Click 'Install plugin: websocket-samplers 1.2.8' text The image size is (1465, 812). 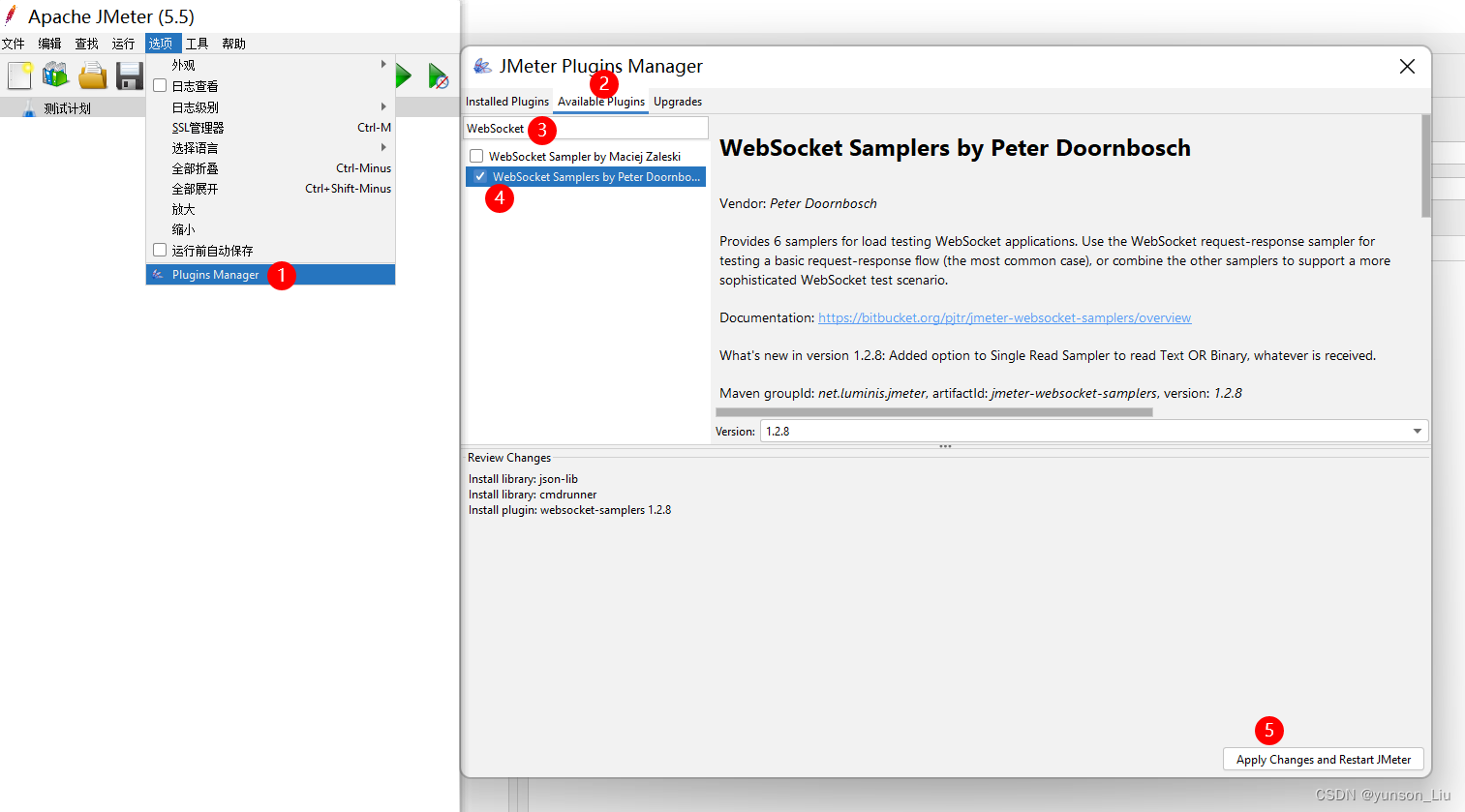coord(569,510)
